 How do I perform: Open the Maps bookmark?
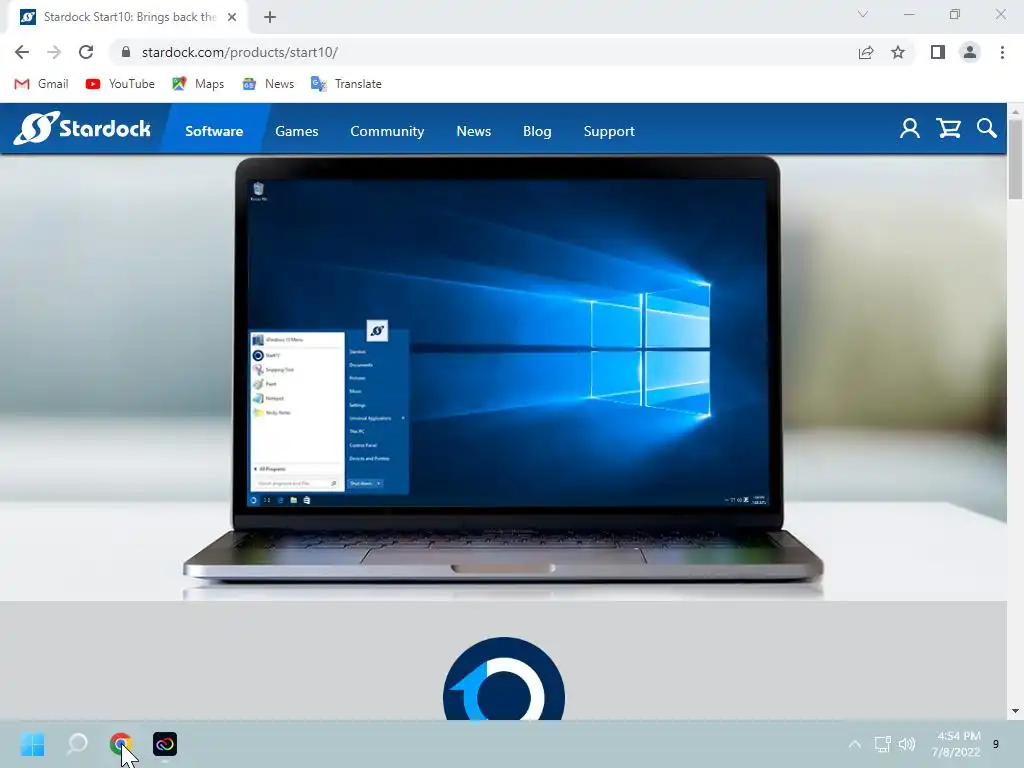coord(198,84)
